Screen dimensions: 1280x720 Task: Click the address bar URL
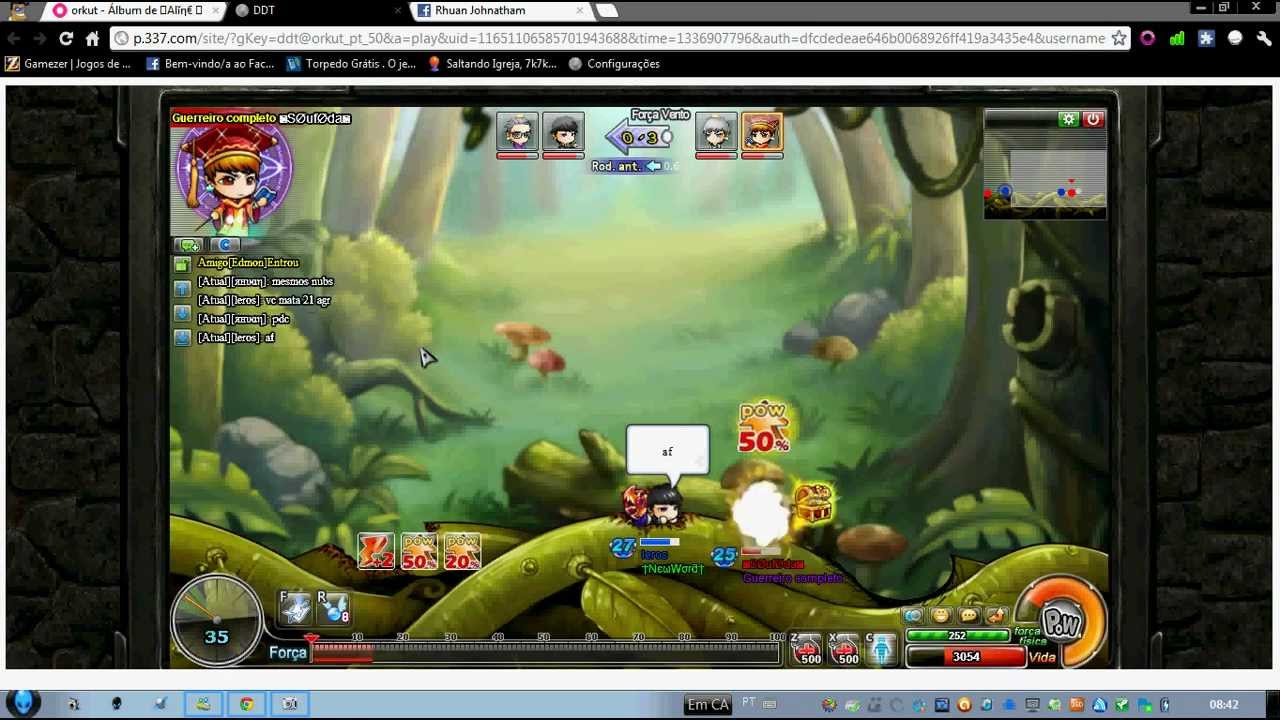click(619, 38)
